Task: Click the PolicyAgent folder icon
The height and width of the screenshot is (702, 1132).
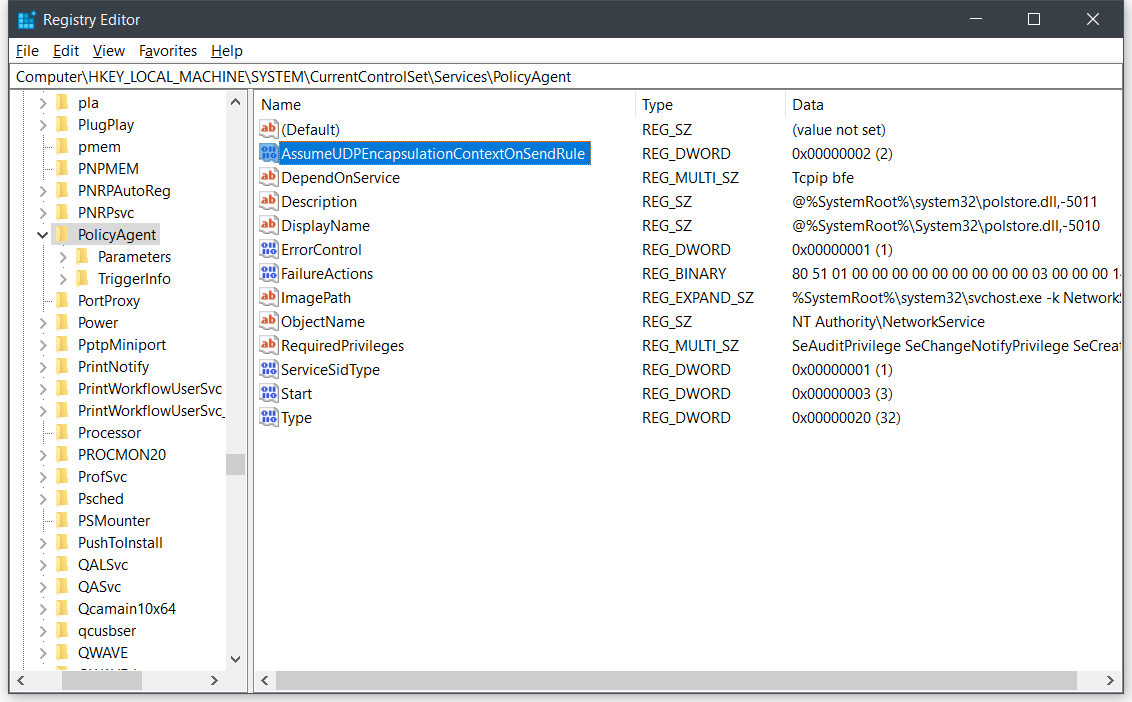Action: coord(63,235)
